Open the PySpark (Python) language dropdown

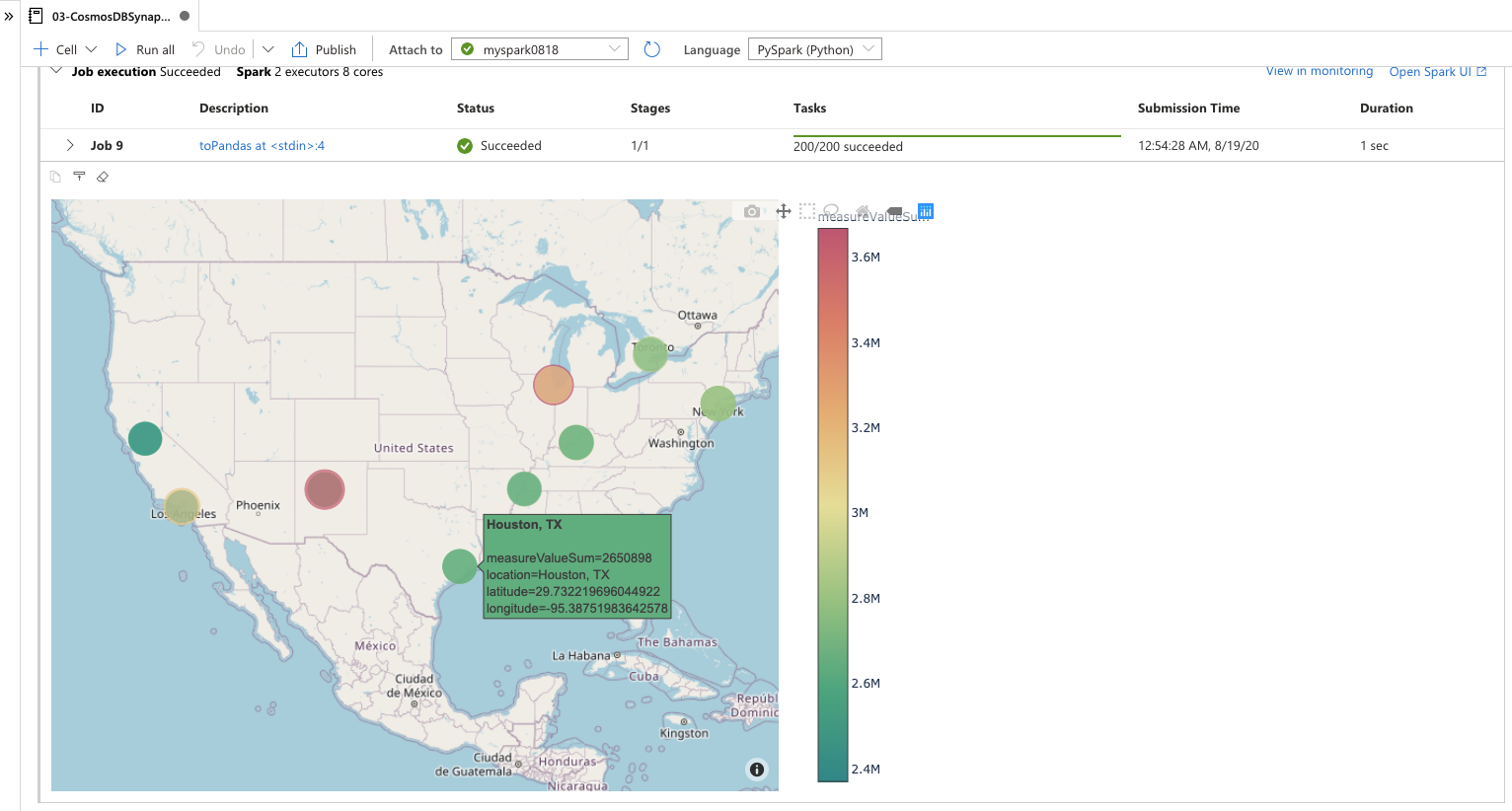[x=814, y=49]
